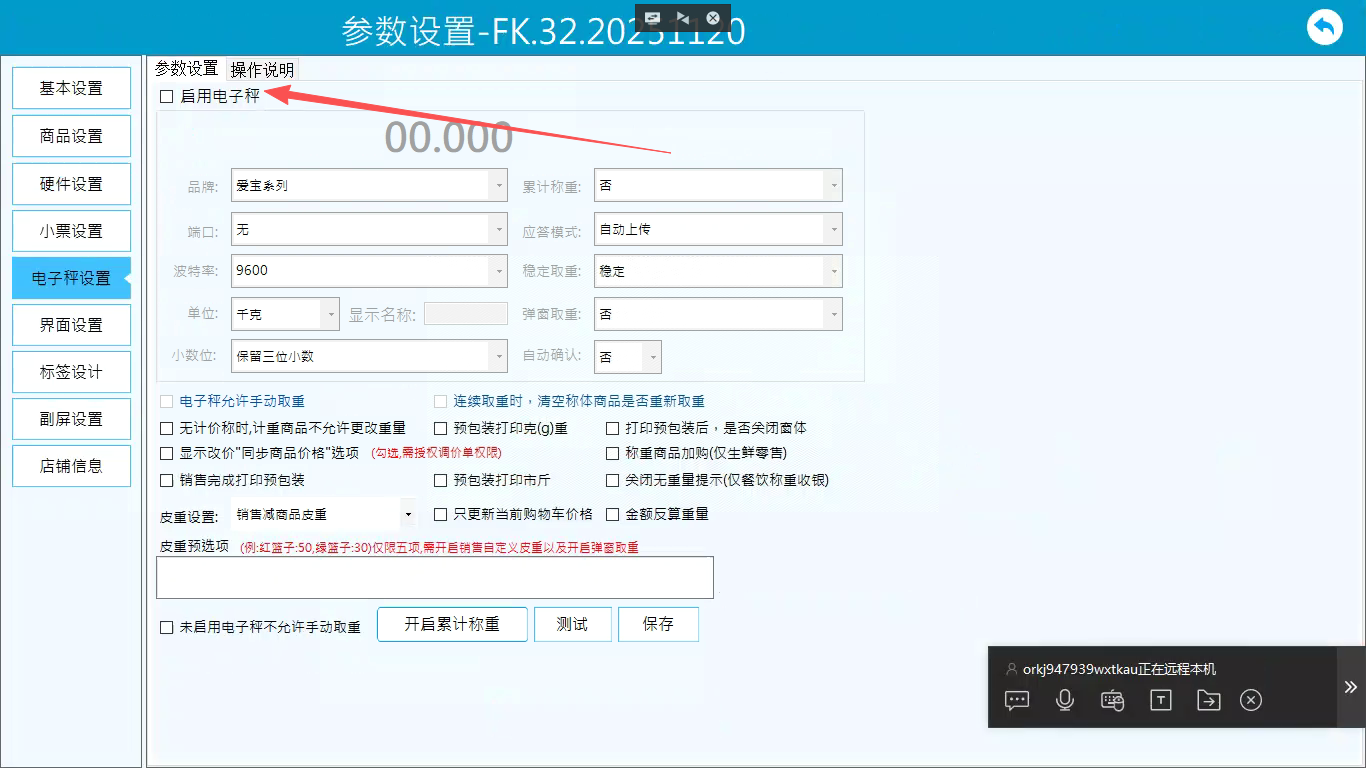1366x768 pixels.
Task: Open the remote session chat icon
Action: 1017,700
